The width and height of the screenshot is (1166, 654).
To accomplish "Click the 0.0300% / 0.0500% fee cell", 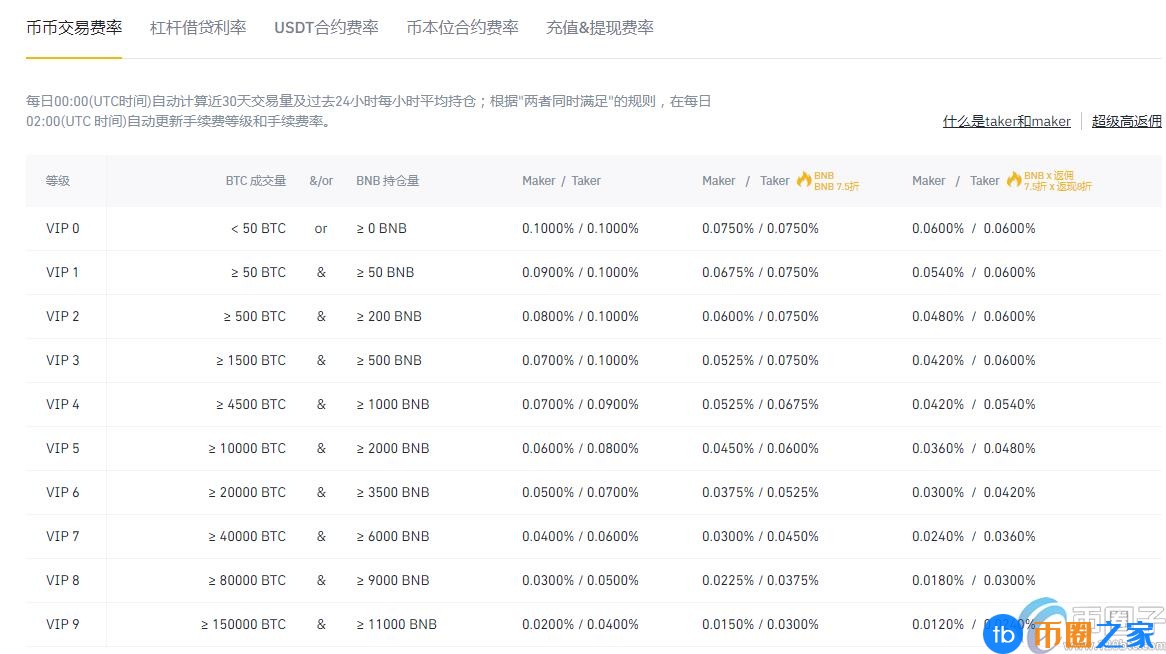I will 580,580.
